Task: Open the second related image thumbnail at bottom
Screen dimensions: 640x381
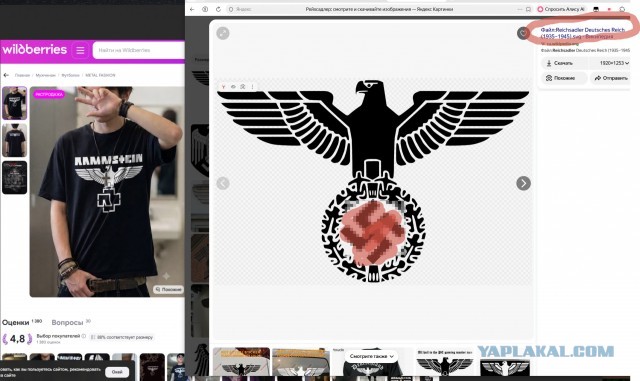Action: [300, 362]
